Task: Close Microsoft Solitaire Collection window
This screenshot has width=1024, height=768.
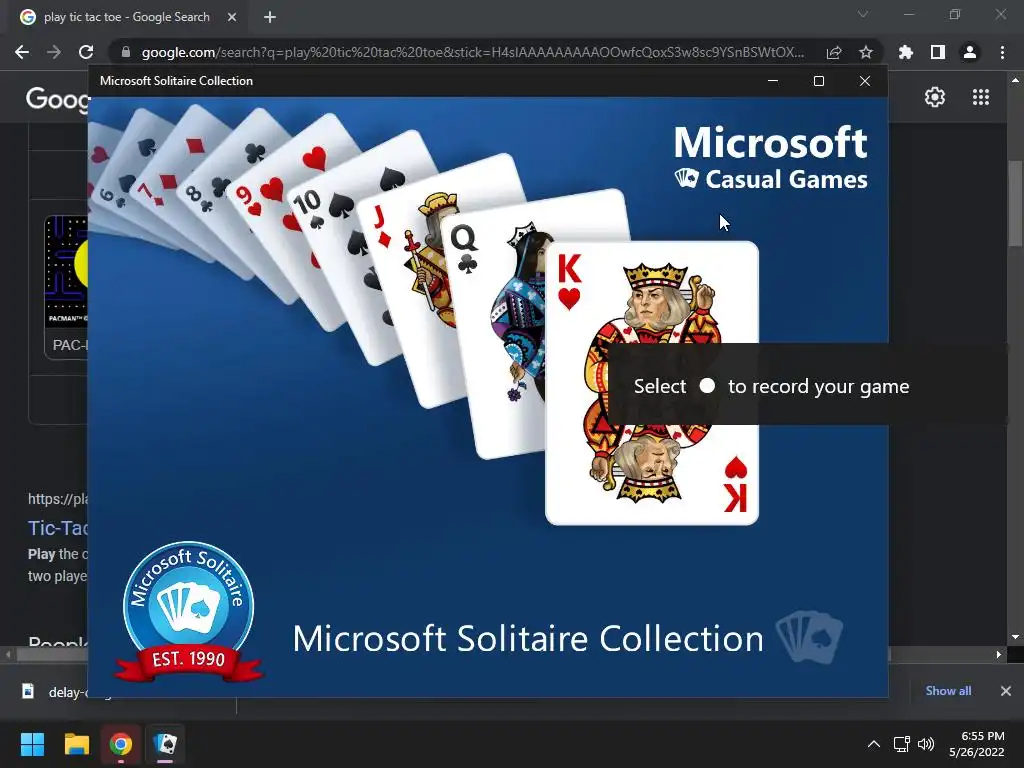Action: tap(865, 81)
